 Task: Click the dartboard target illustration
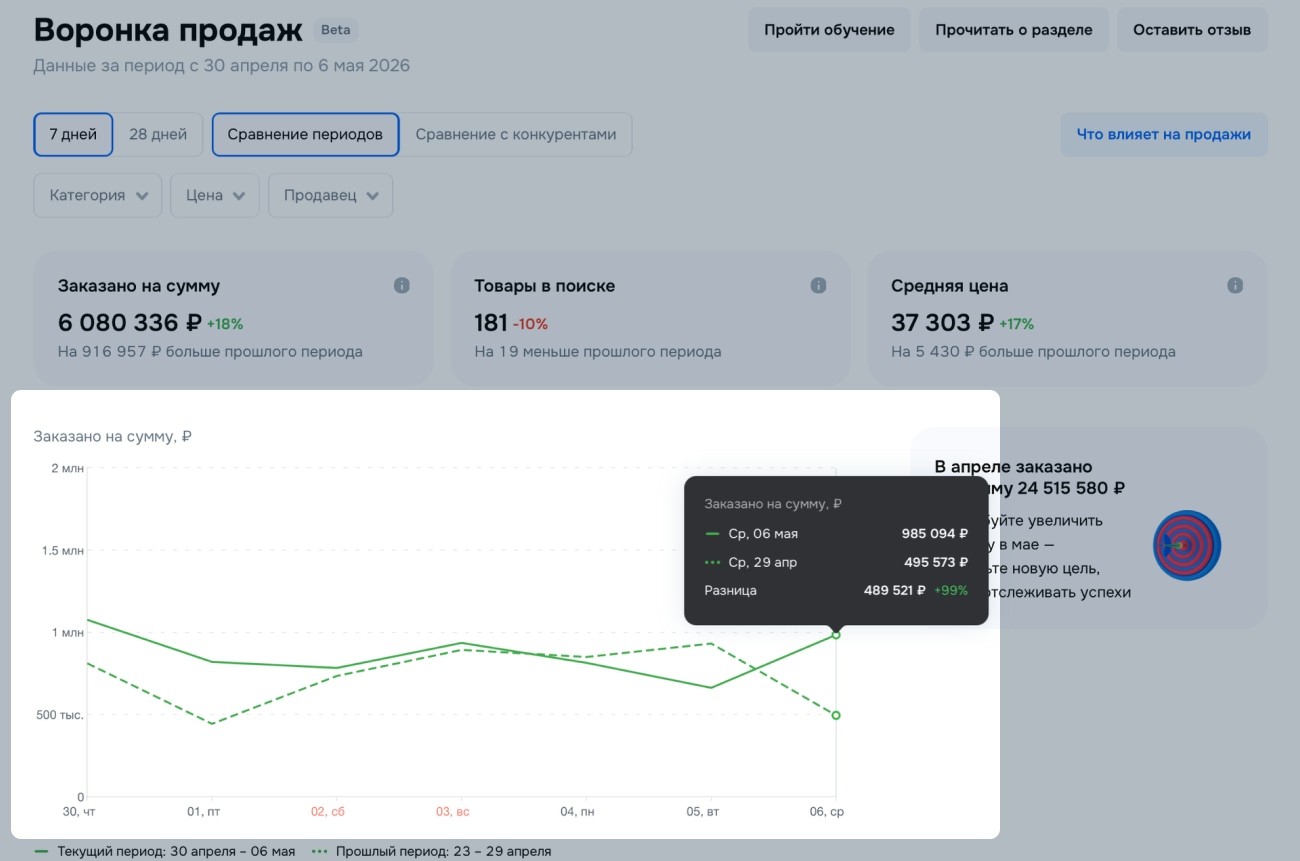(1186, 545)
